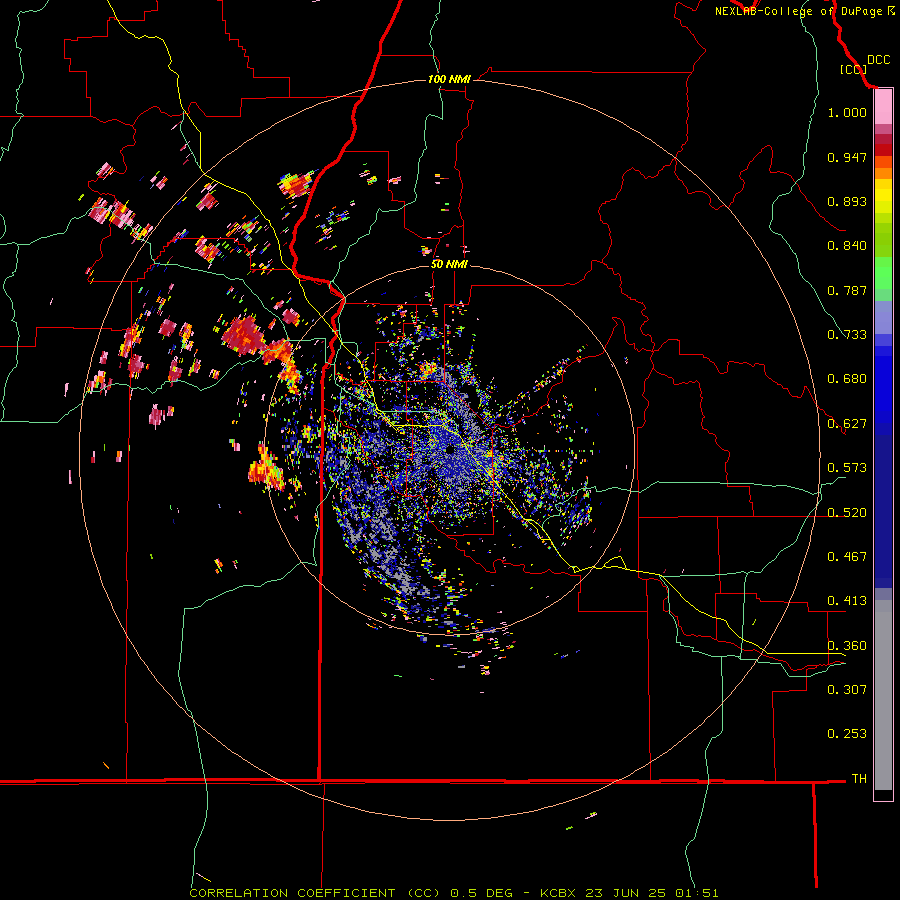Click the 0.307 colorbar value
Viewport: 900px width, 900px height.
tap(847, 690)
